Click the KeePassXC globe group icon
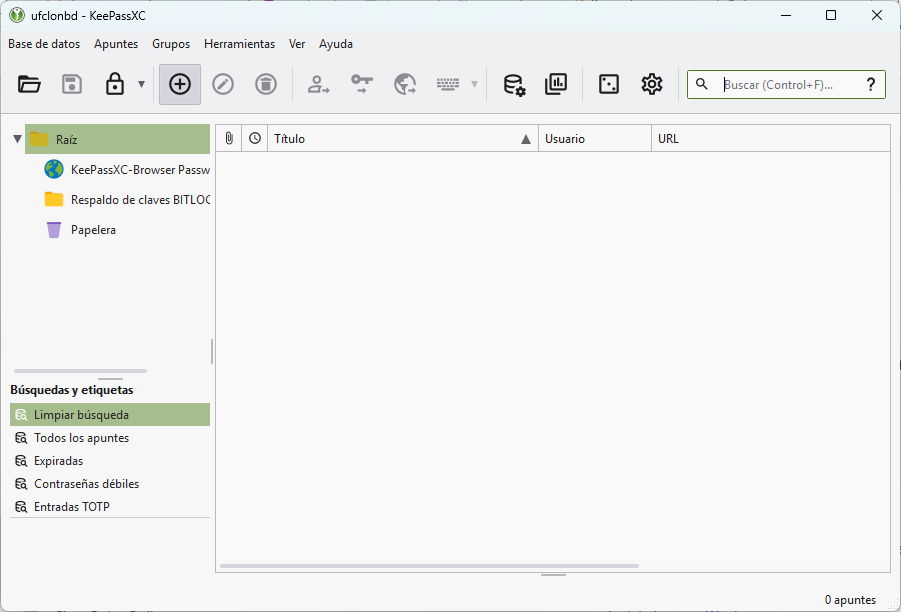 coord(54,170)
